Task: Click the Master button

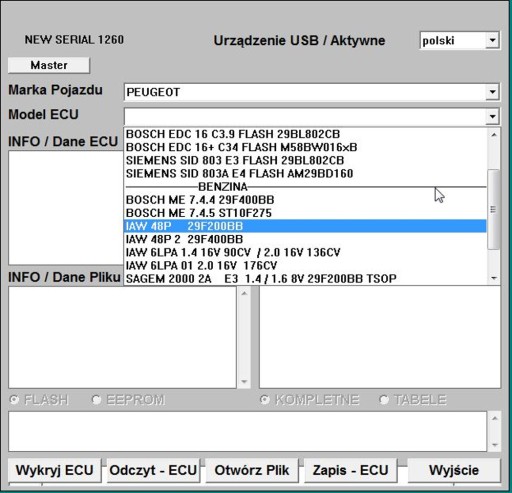Action: pyautogui.click(x=49, y=65)
